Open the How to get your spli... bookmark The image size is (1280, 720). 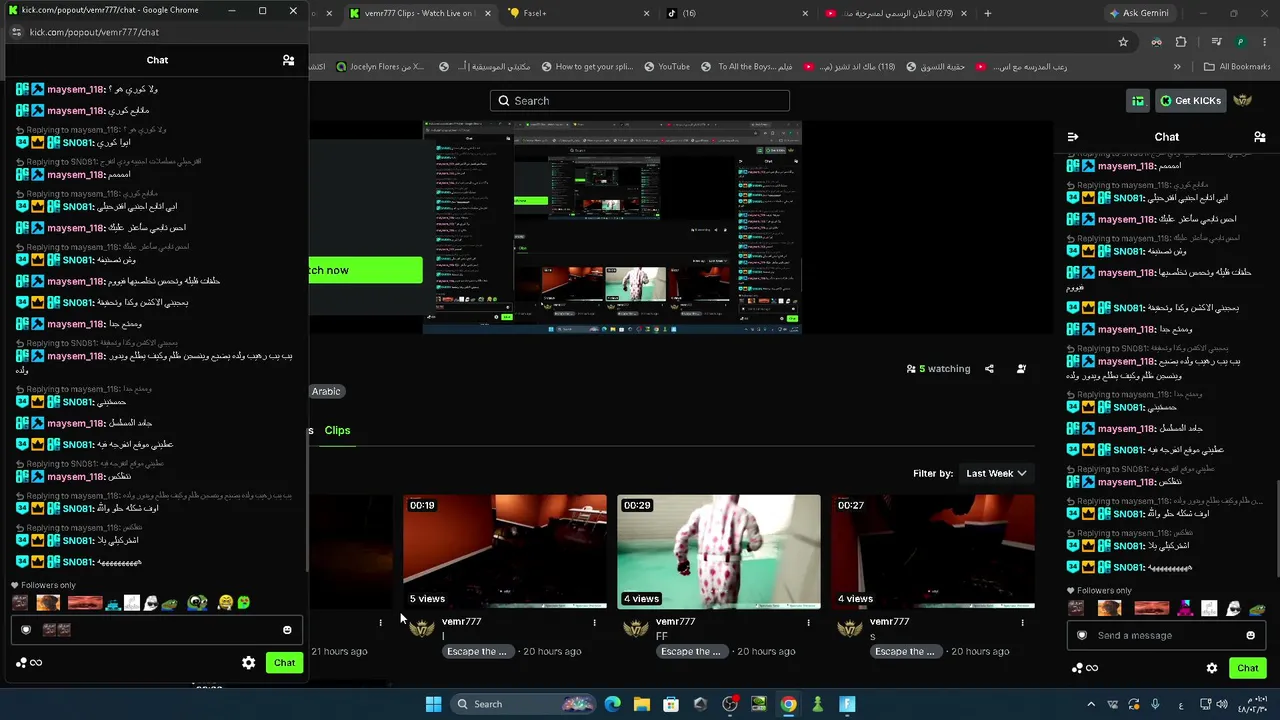(x=587, y=67)
